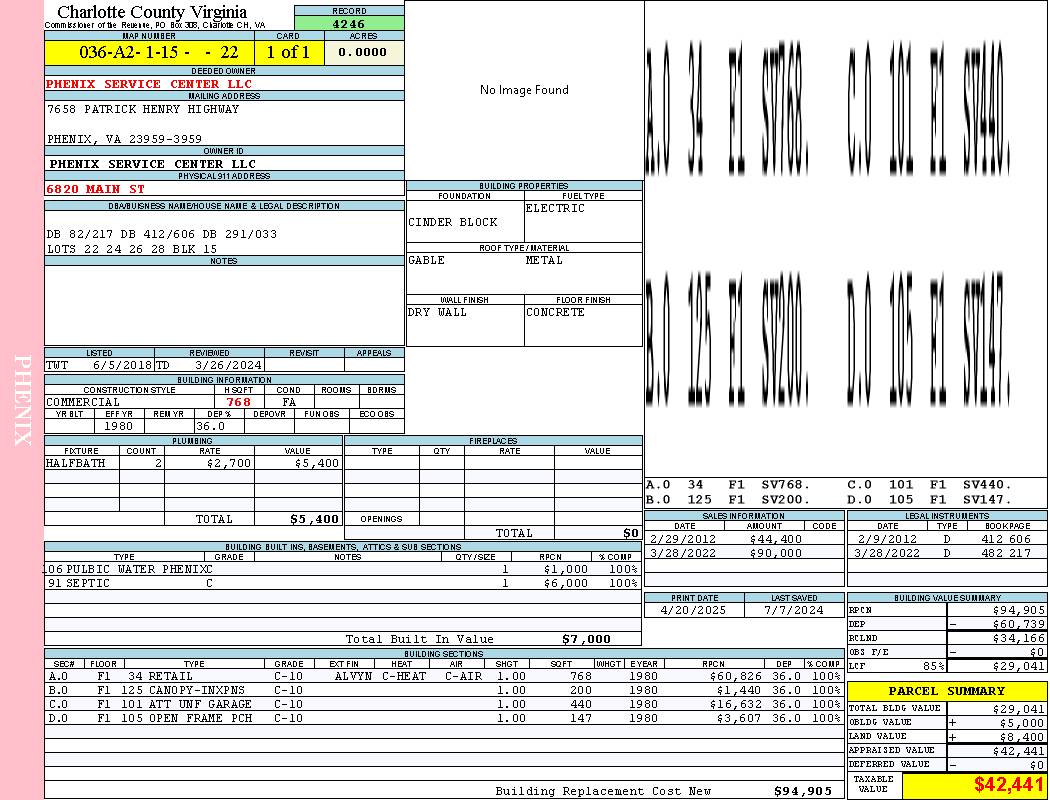Click the effective year 1980 in building information
This screenshot has width=1050, height=800.
[119, 426]
